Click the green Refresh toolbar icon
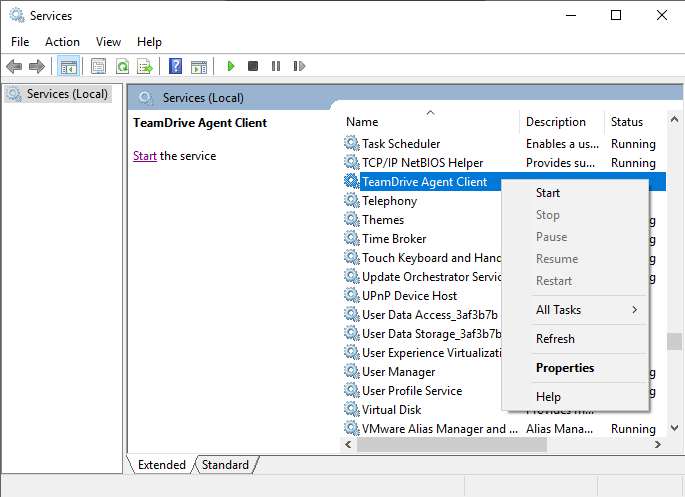The image size is (685, 497). pos(122,66)
